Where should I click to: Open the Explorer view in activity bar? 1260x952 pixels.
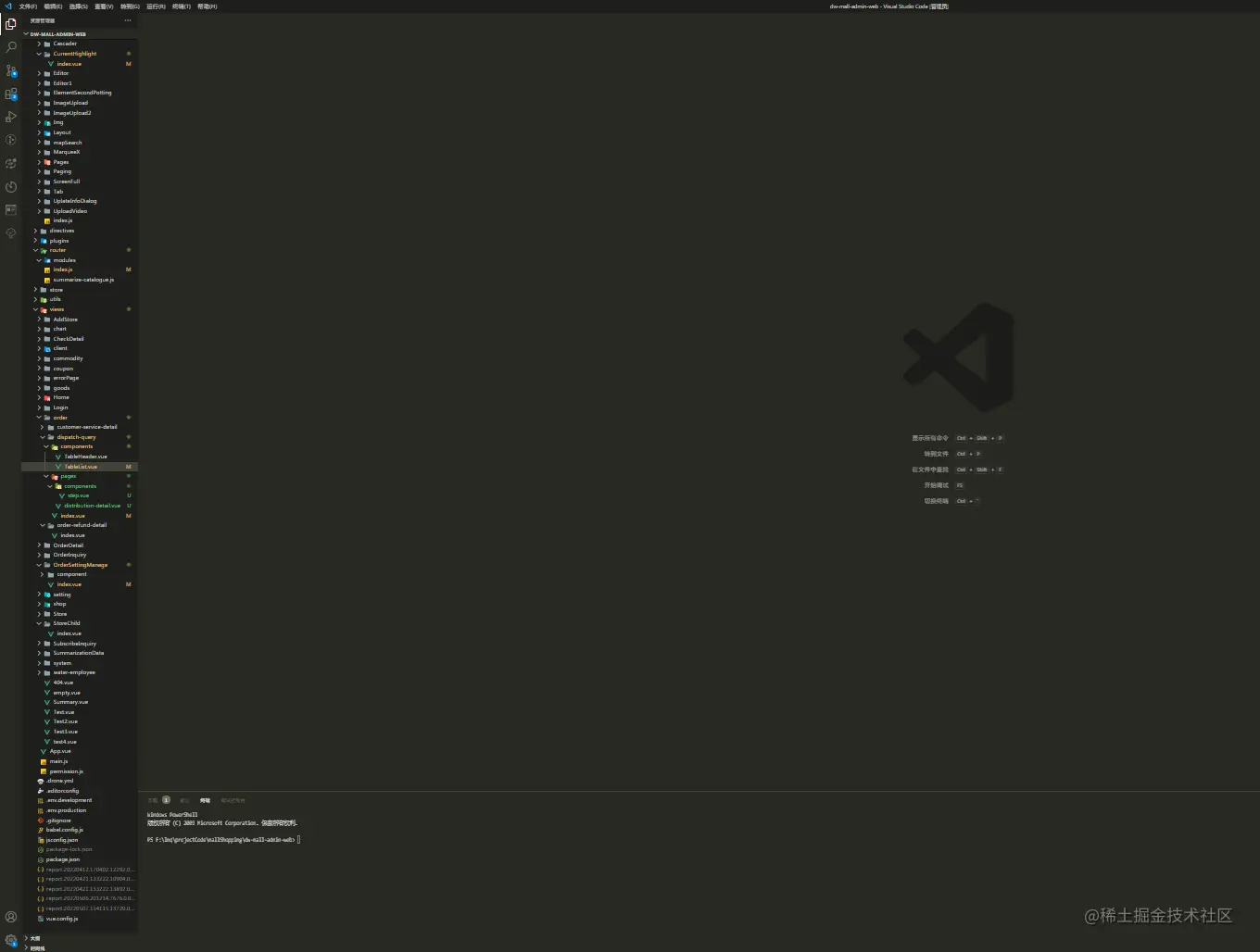coord(11,24)
